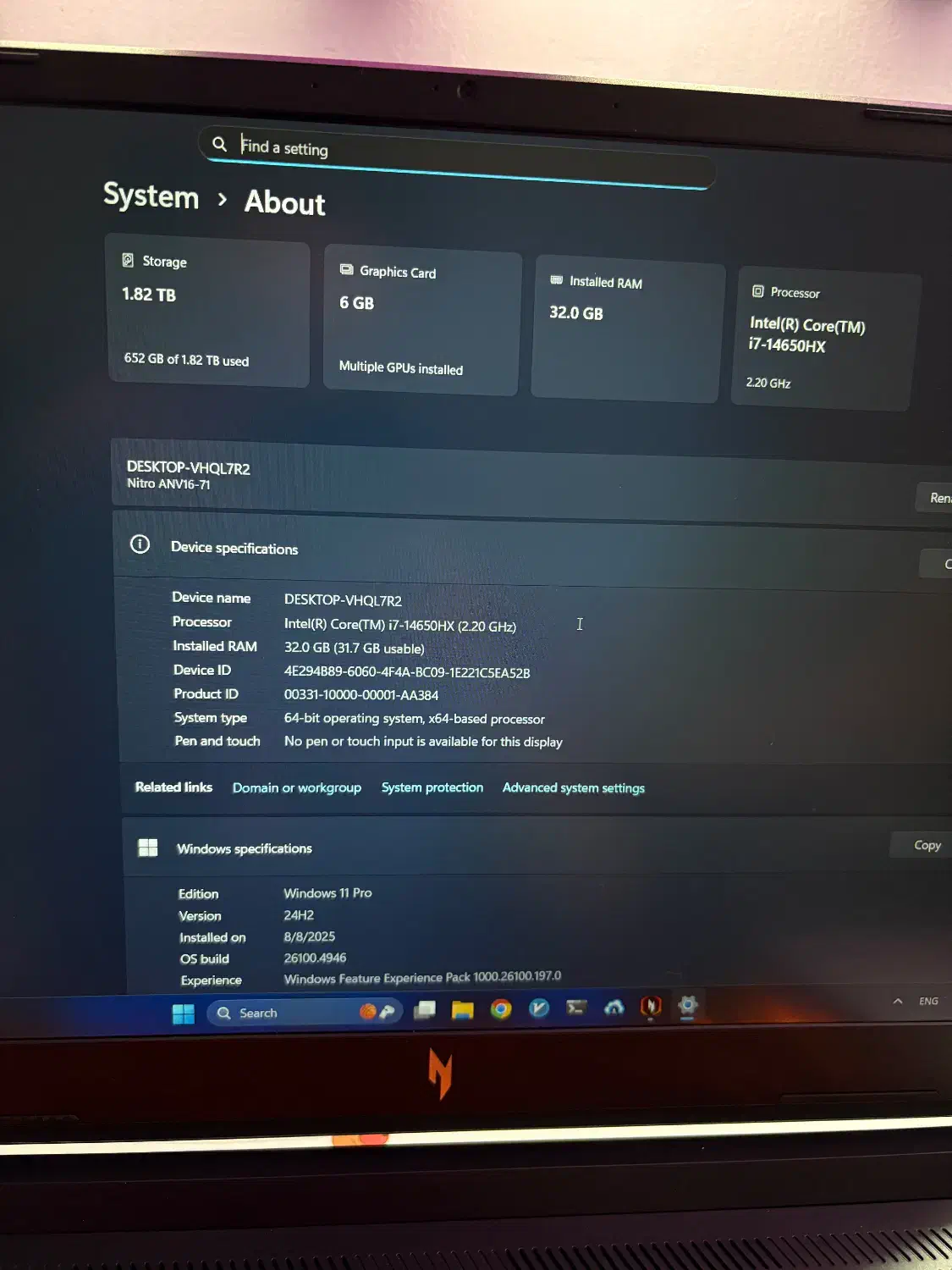Click the Installed RAM memory icon
Screen dimensions: 952x1270
556,280
